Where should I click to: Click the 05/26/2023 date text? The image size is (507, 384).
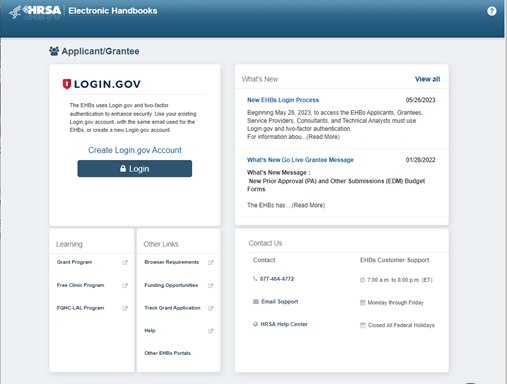[420, 100]
